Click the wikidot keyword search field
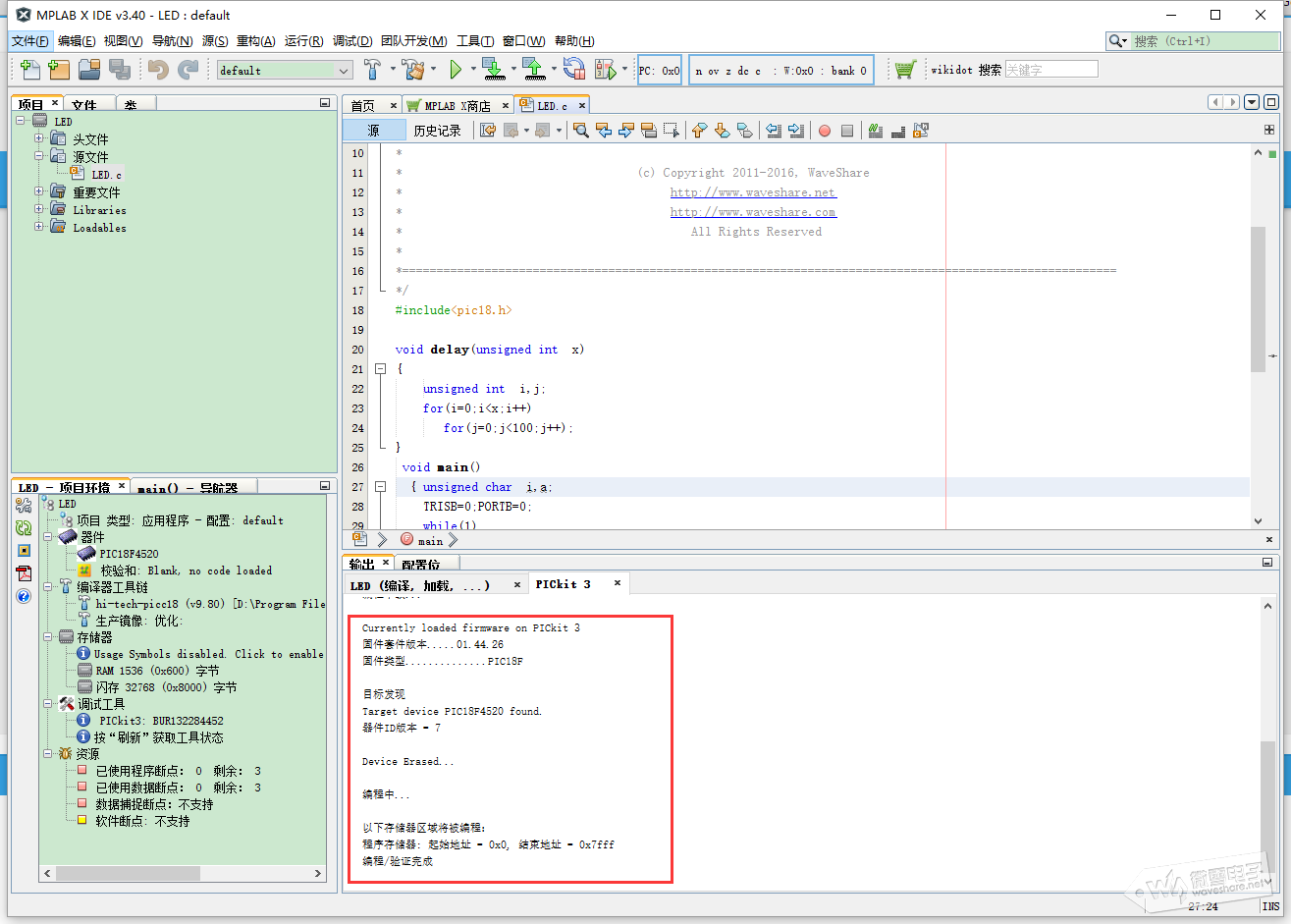This screenshot has width=1291, height=924. tap(1051, 70)
